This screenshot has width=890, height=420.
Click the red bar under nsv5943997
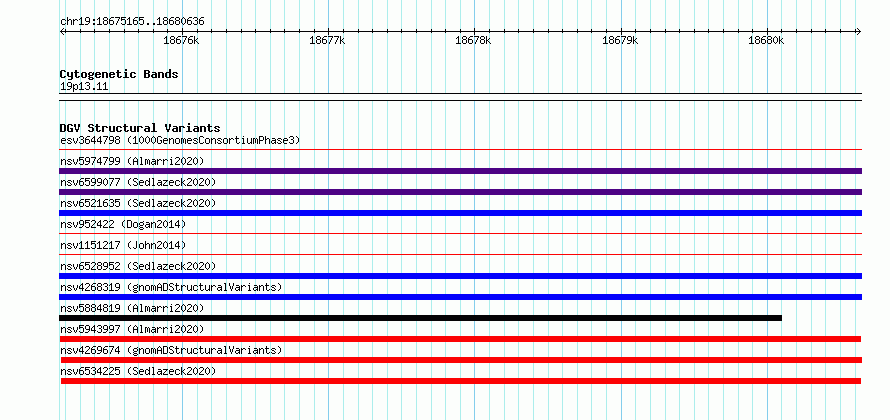click(460, 339)
